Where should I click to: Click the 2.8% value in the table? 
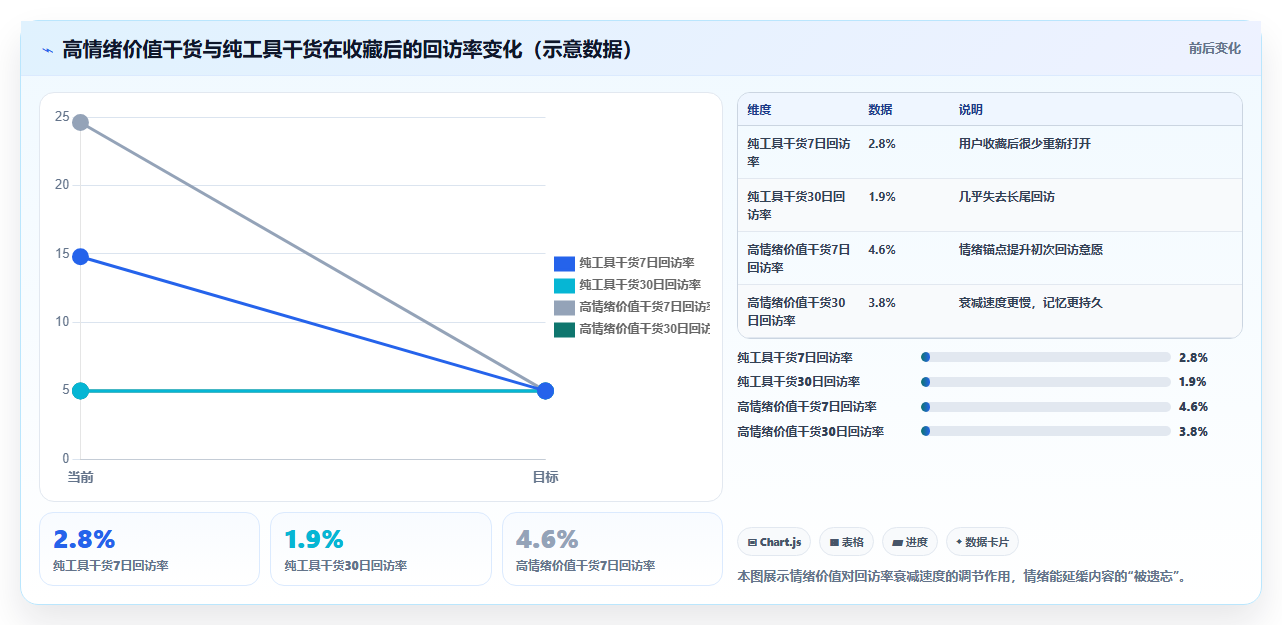coord(882,143)
